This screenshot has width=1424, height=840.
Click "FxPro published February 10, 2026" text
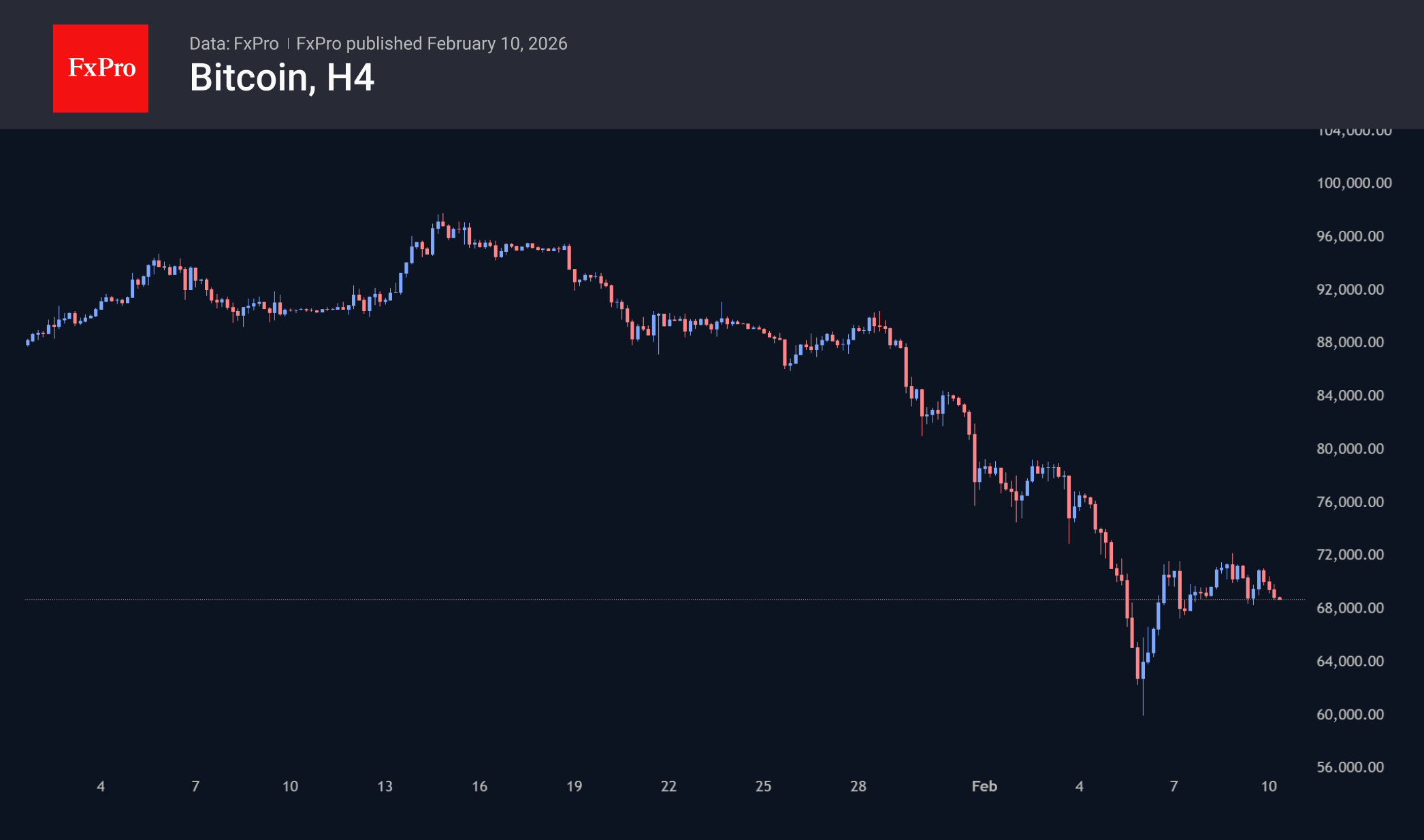[x=432, y=44]
